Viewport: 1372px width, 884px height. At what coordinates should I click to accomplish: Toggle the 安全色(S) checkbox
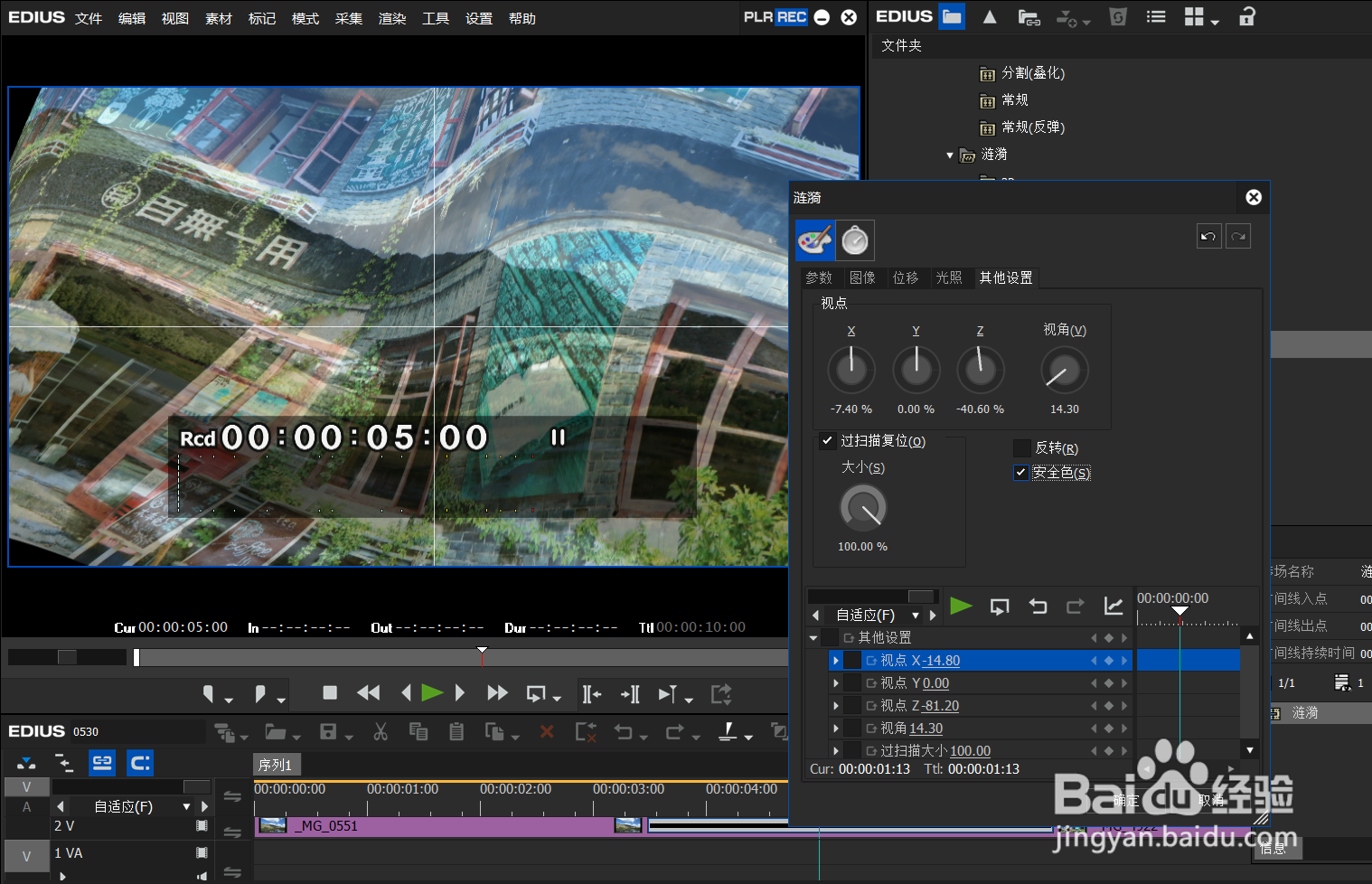tap(1021, 473)
